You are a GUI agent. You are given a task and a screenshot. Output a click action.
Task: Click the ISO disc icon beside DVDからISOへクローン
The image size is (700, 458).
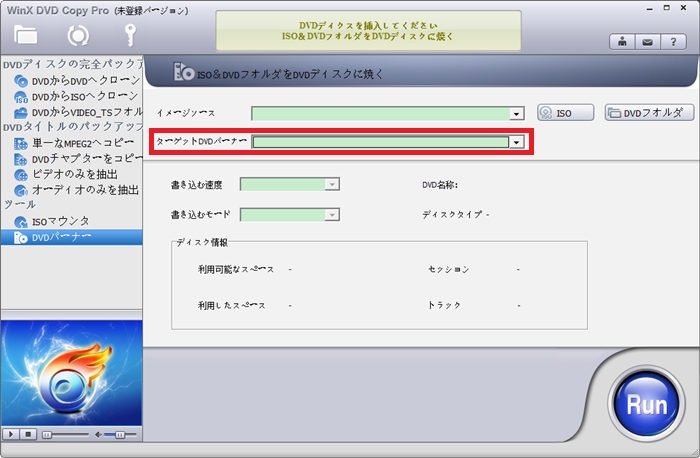[21, 97]
